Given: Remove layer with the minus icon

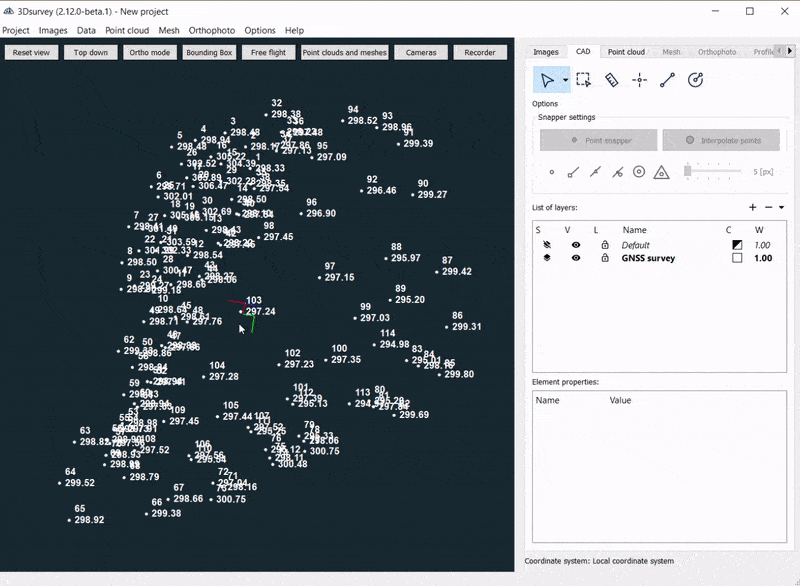Looking at the screenshot, I should click(768, 207).
